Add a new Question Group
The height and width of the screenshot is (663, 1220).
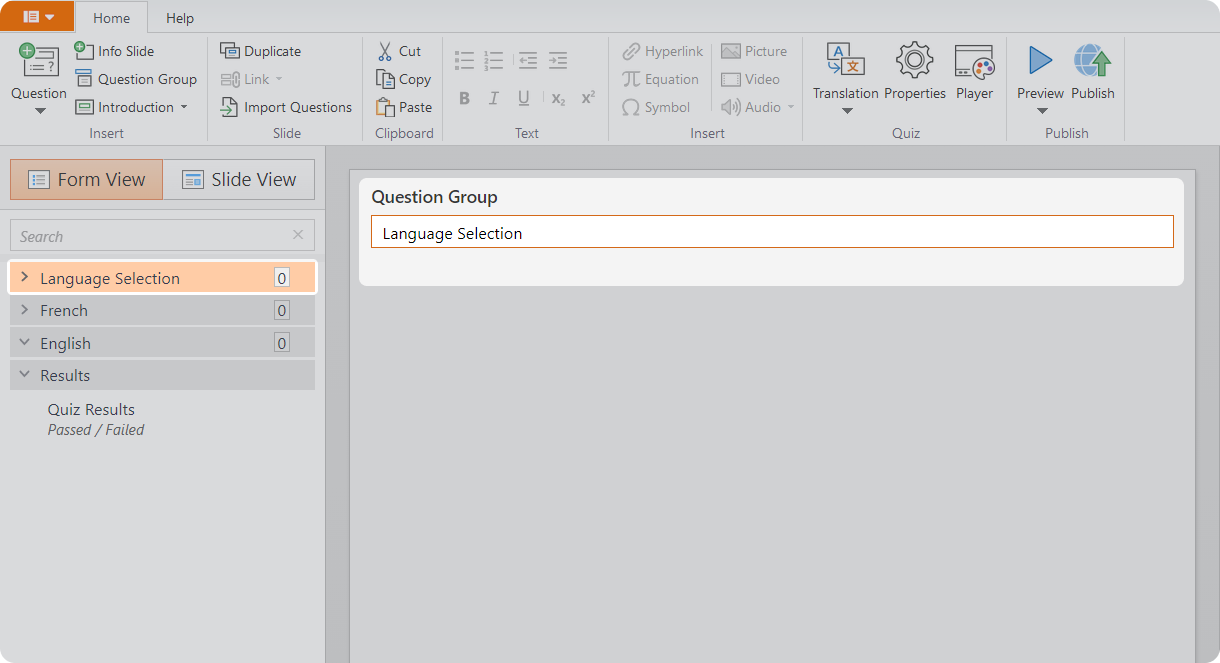[136, 79]
